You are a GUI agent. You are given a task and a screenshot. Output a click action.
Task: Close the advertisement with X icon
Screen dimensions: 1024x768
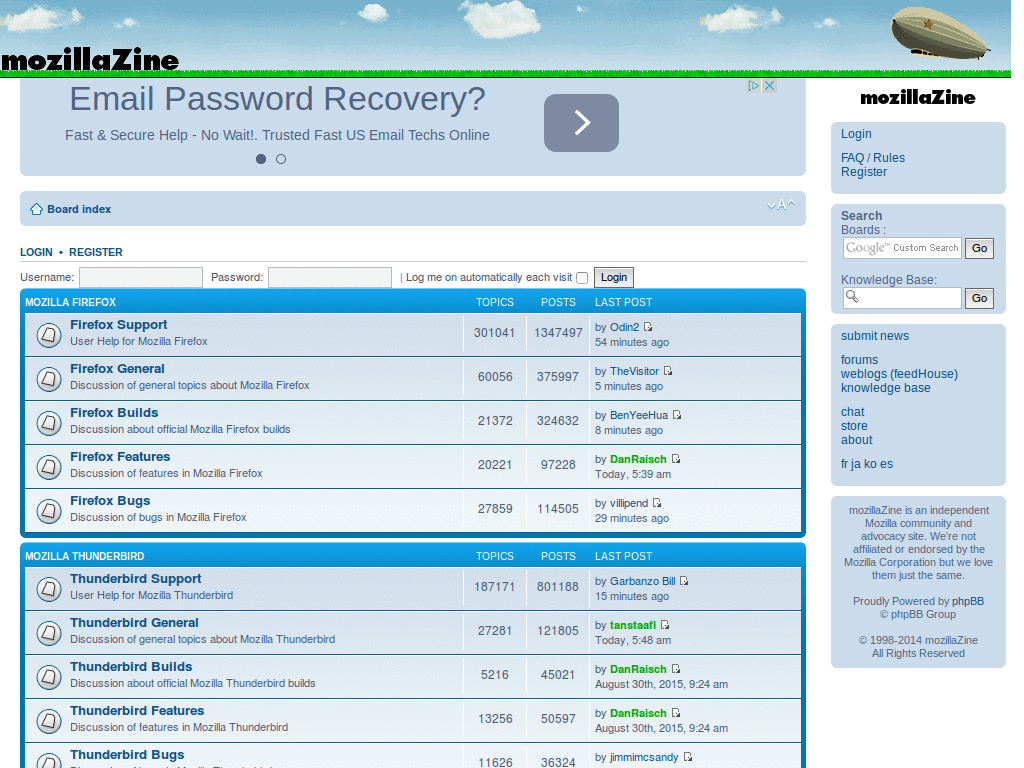pyautogui.click(x=770, y=86)
